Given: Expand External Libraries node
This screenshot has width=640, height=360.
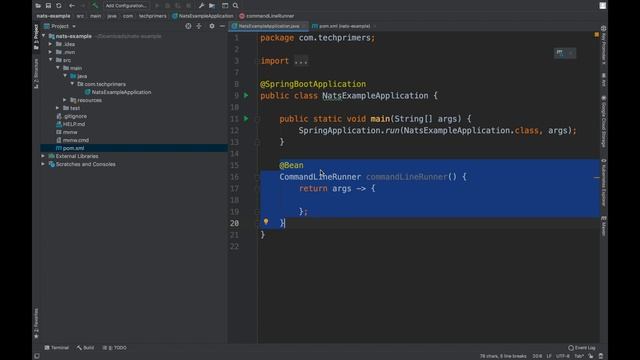Looking at the screenshot, I should 43,156.
